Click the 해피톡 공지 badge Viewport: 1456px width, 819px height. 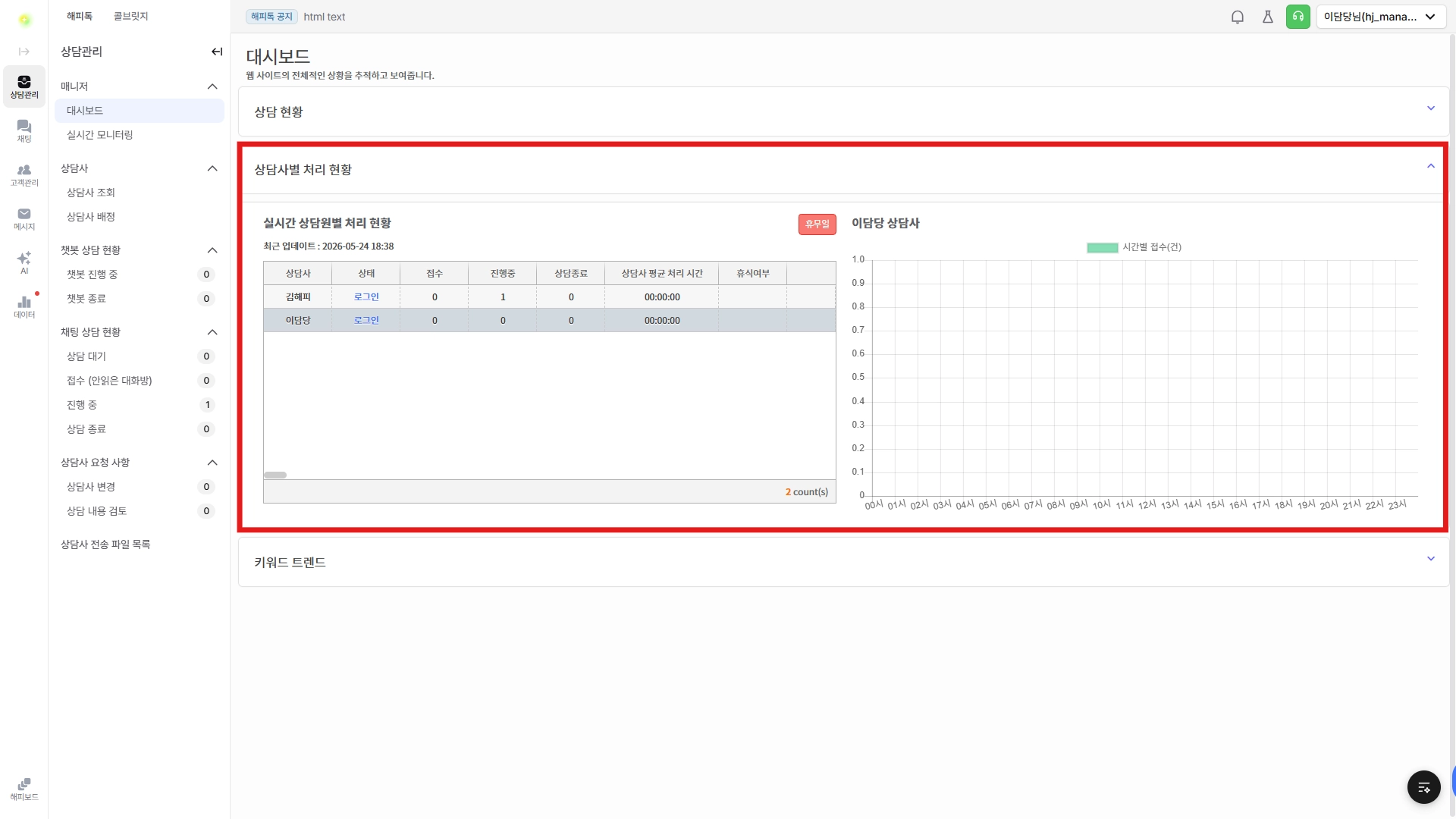(x=271, y=17)
